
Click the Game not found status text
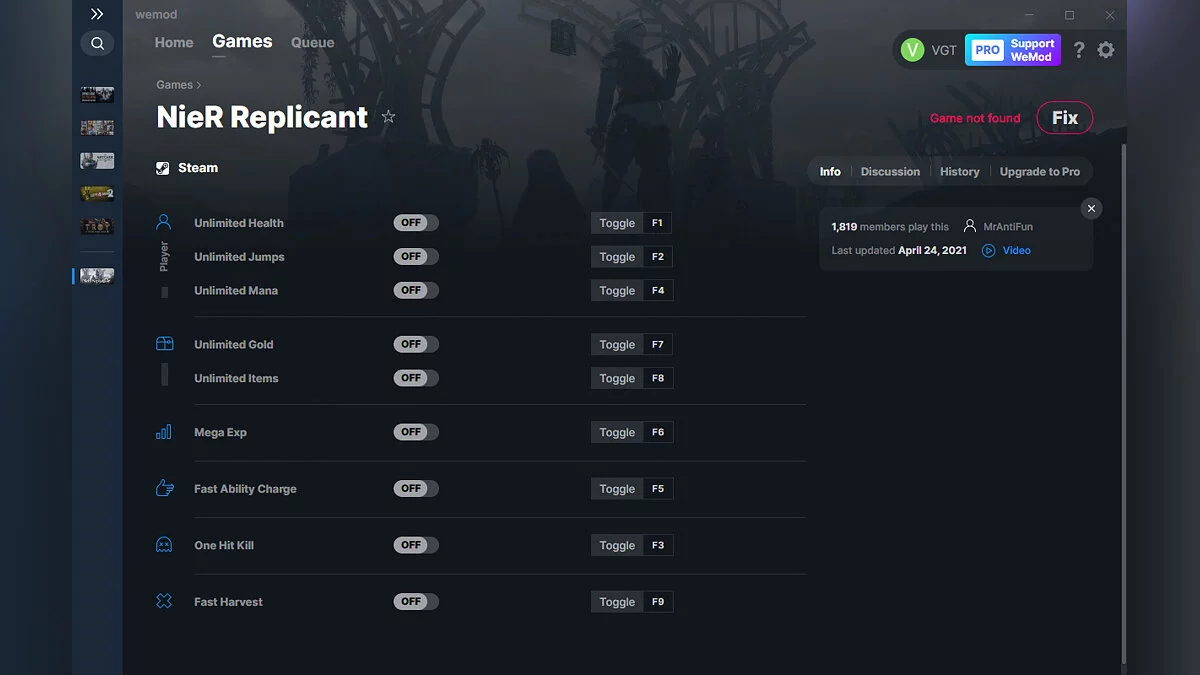(975, 118)
